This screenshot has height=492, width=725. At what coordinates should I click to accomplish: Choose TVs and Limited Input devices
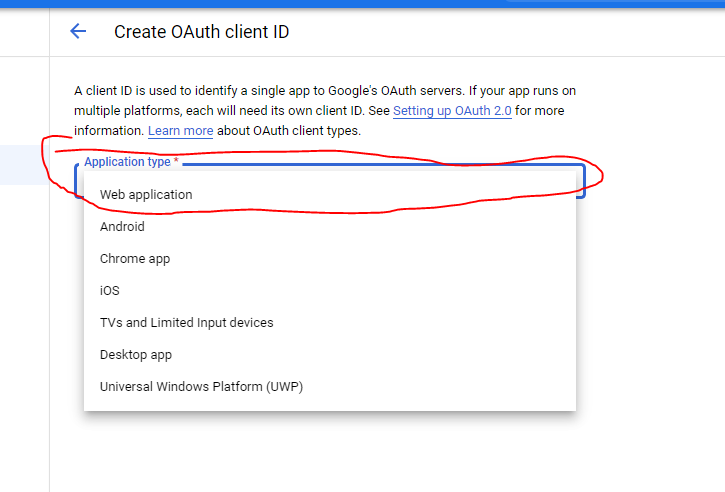[186, 322]
